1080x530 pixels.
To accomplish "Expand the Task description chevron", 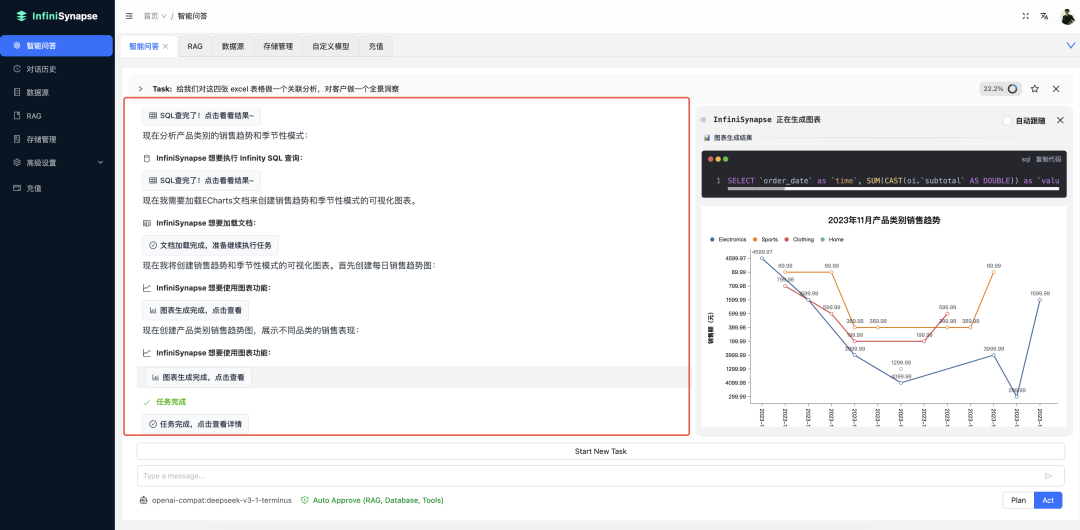I will pos(141,89).
